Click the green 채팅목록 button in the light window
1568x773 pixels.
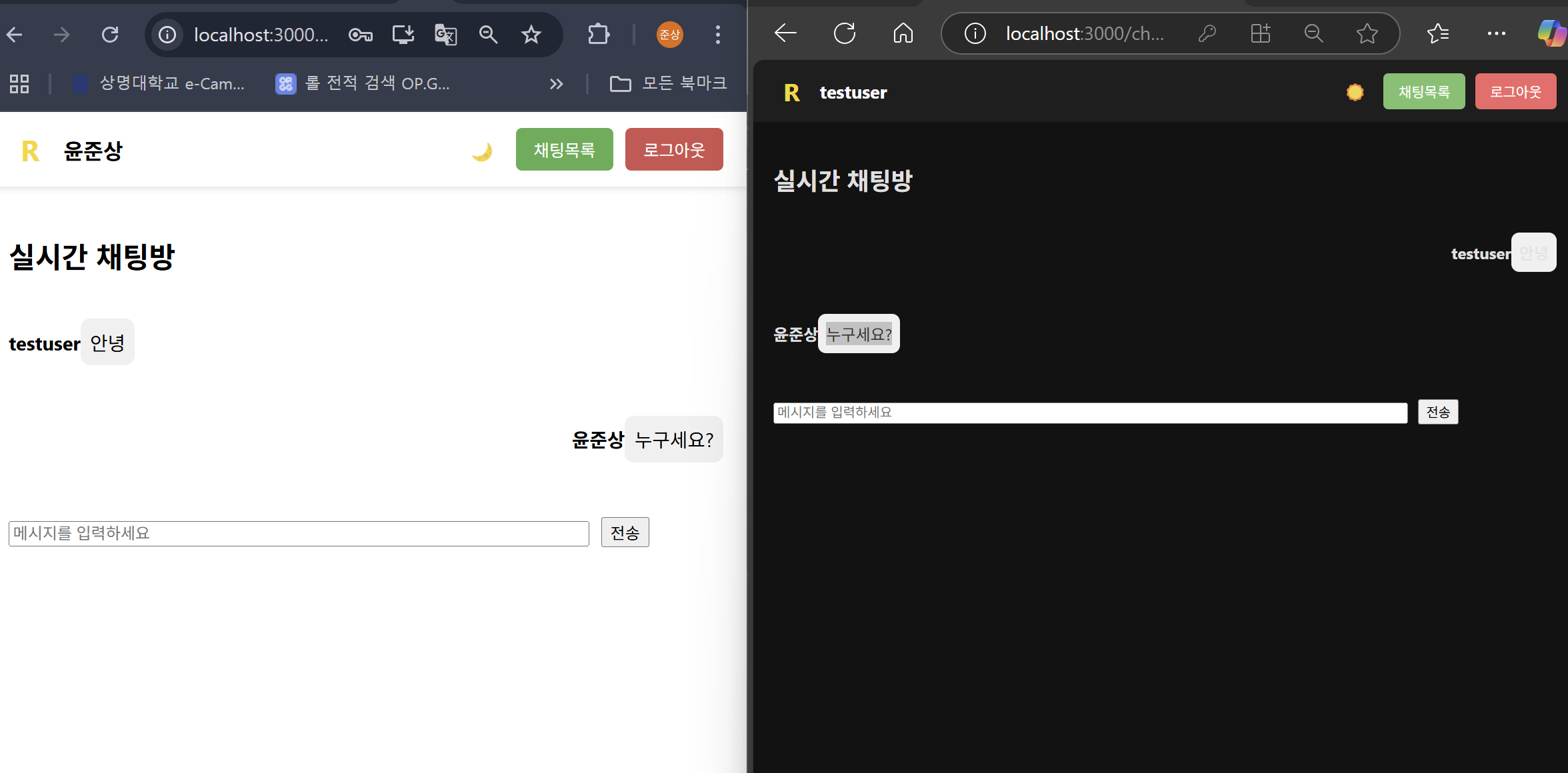564,149
